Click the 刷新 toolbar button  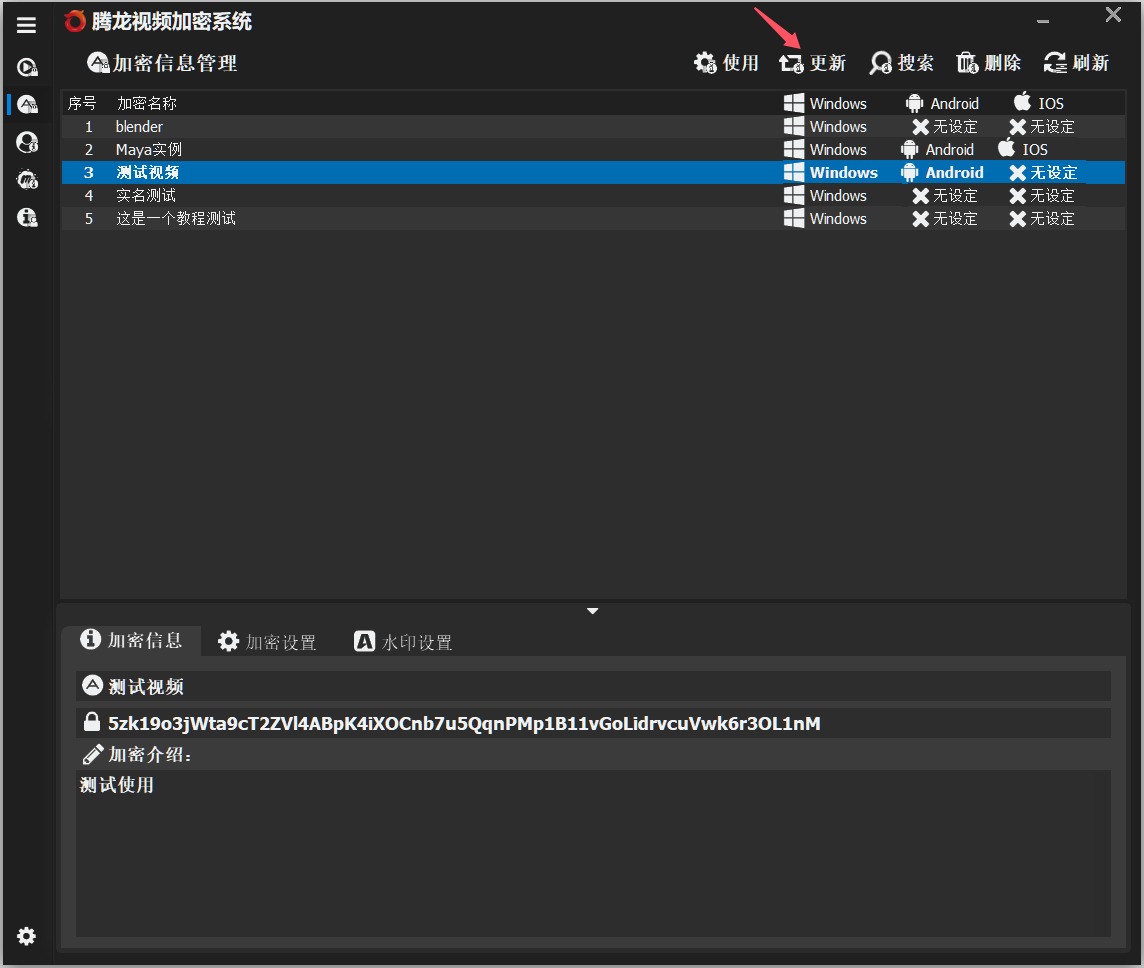[x=1076, y=63]
